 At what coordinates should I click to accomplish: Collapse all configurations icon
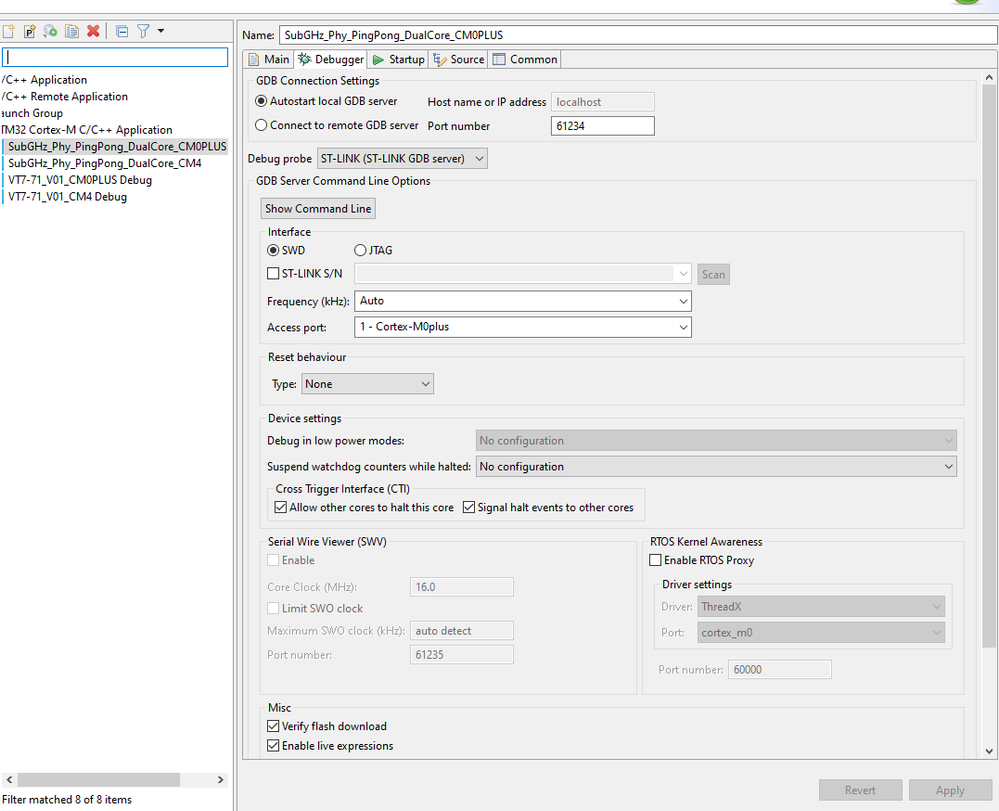[122, 31]
